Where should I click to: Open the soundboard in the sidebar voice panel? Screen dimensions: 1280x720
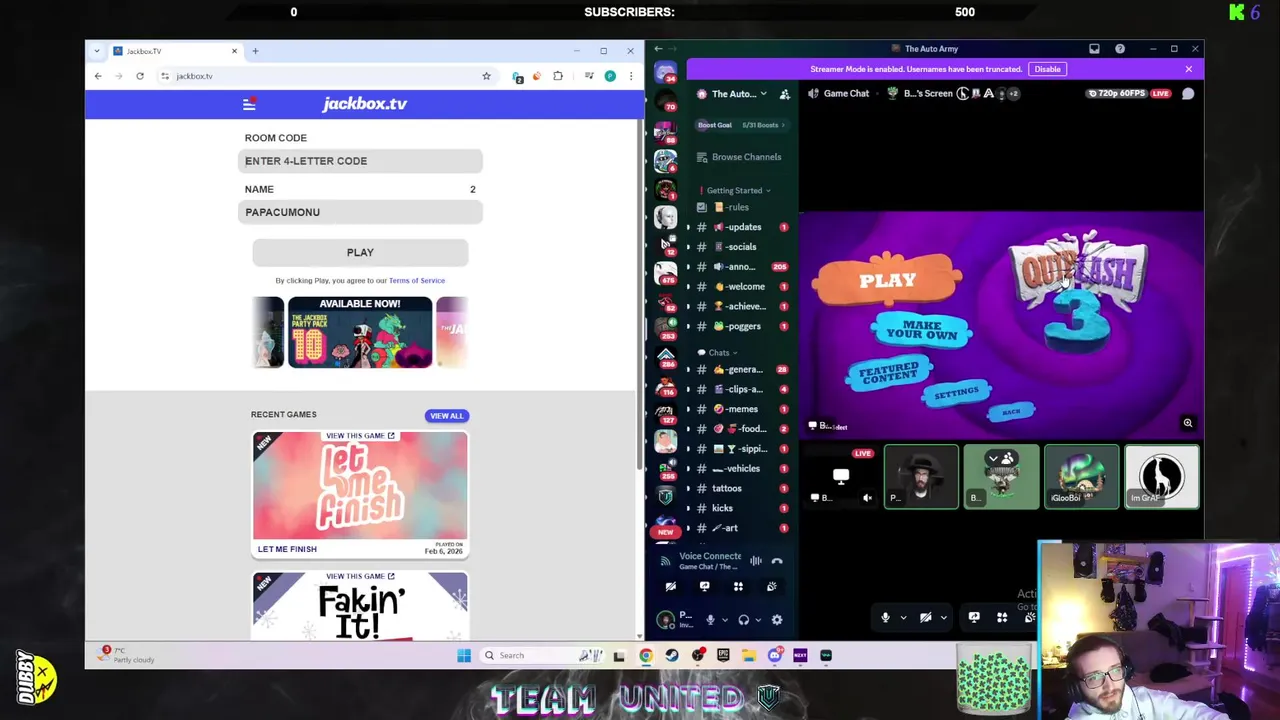click(x=771, y=587)
